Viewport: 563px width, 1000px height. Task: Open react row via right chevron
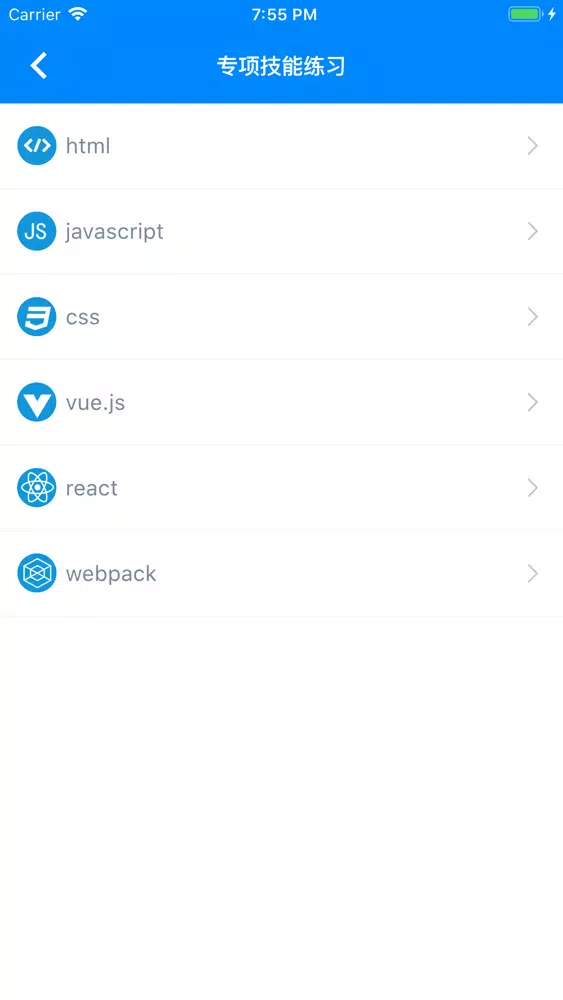pos(532,488)
